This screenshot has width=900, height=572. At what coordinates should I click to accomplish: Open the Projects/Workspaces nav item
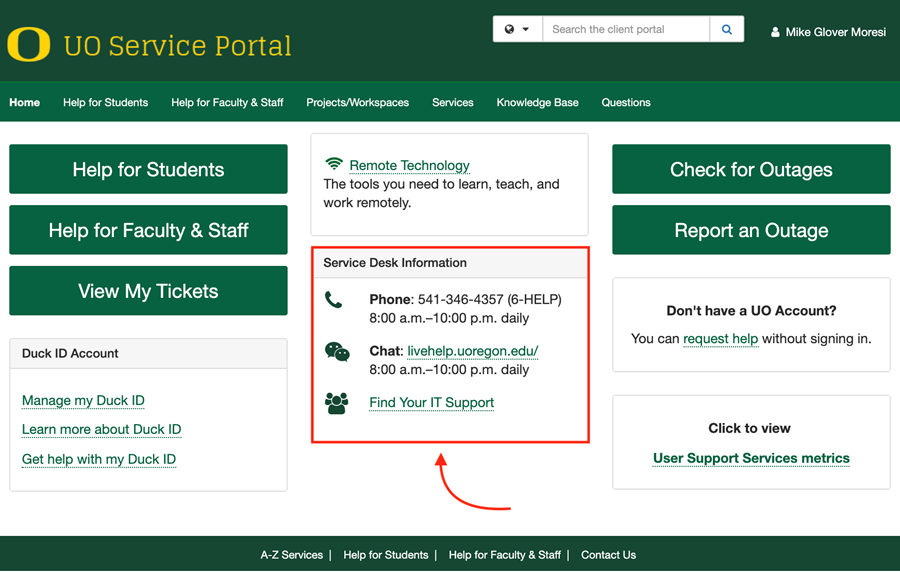(x=358, y=102)
